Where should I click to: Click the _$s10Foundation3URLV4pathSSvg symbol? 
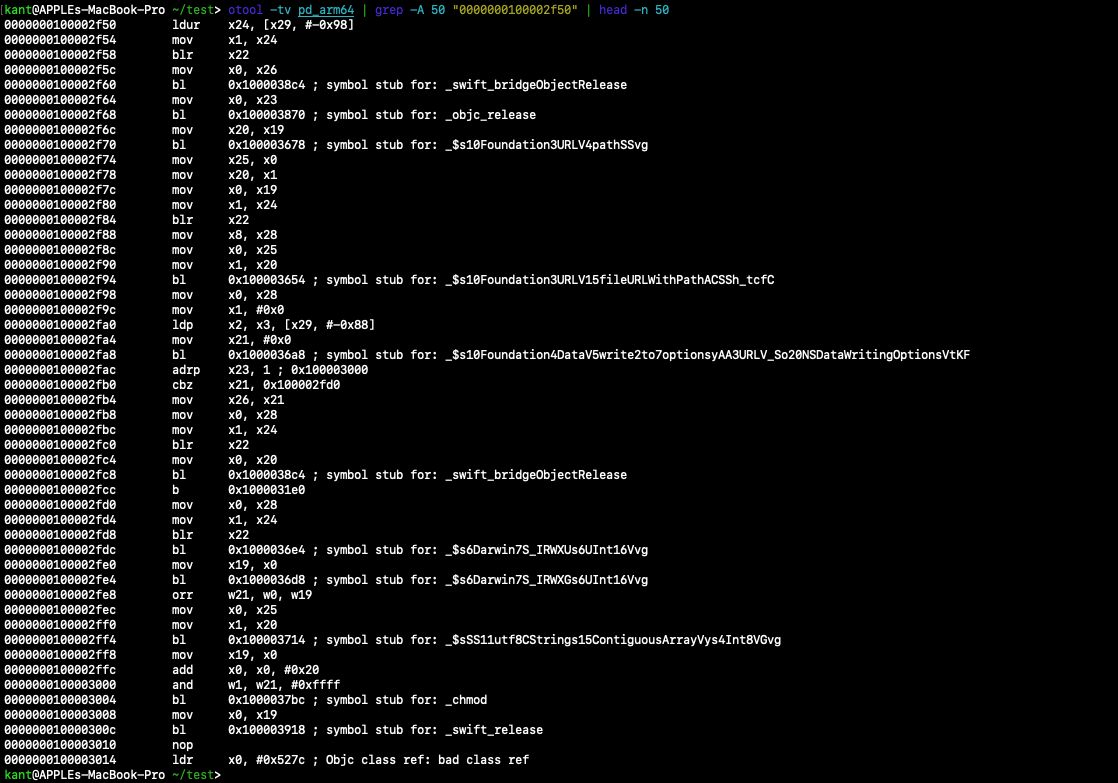(547, 145)
